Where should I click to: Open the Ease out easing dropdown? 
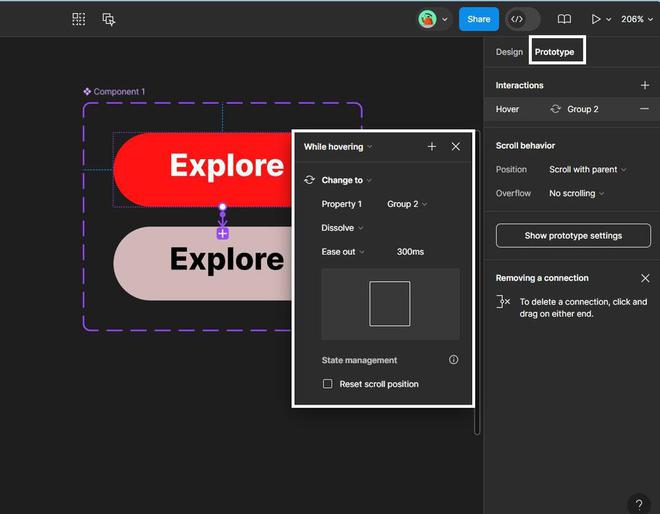[x=343, y=252]
